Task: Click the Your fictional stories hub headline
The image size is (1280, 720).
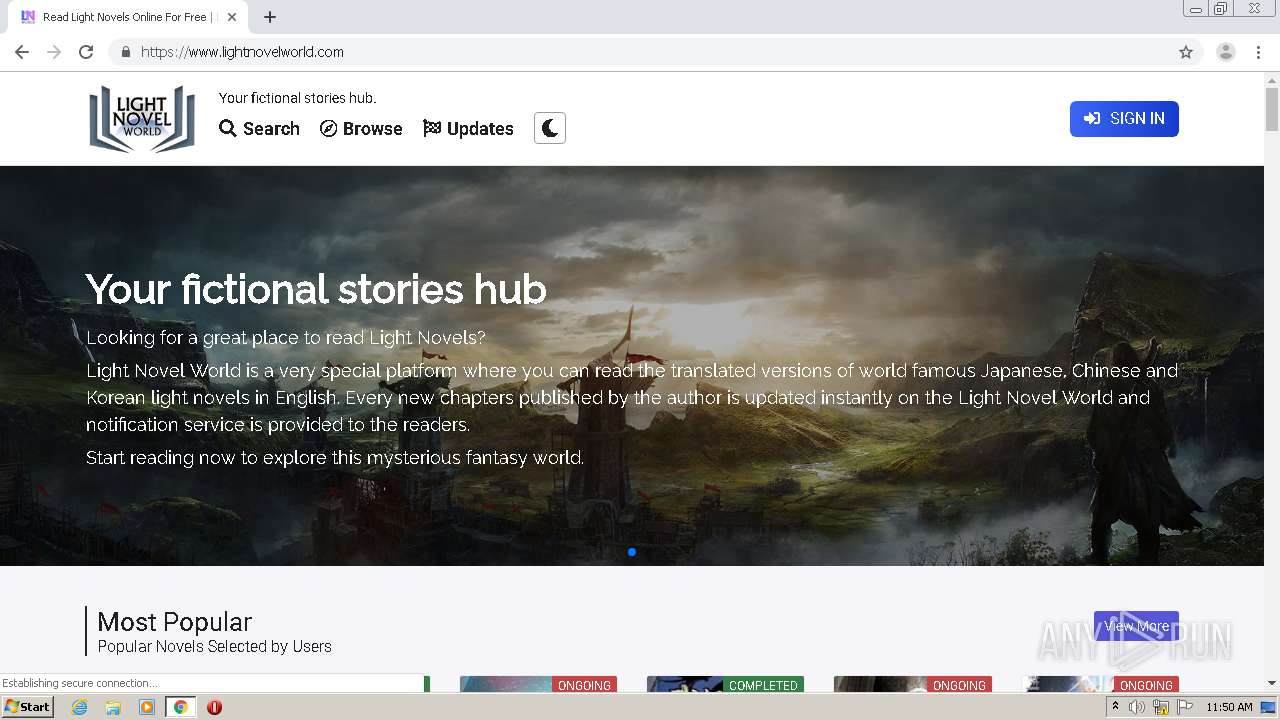Action: coord(316,289)
